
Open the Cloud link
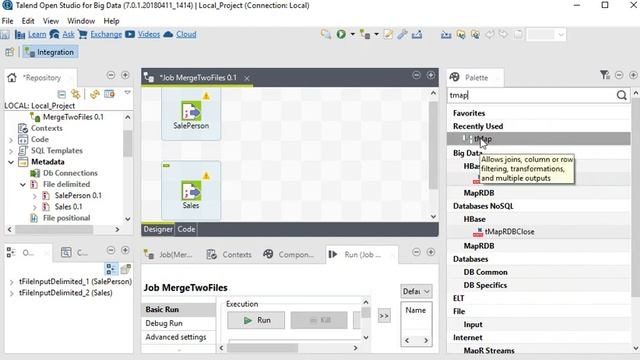coord(186,34)
